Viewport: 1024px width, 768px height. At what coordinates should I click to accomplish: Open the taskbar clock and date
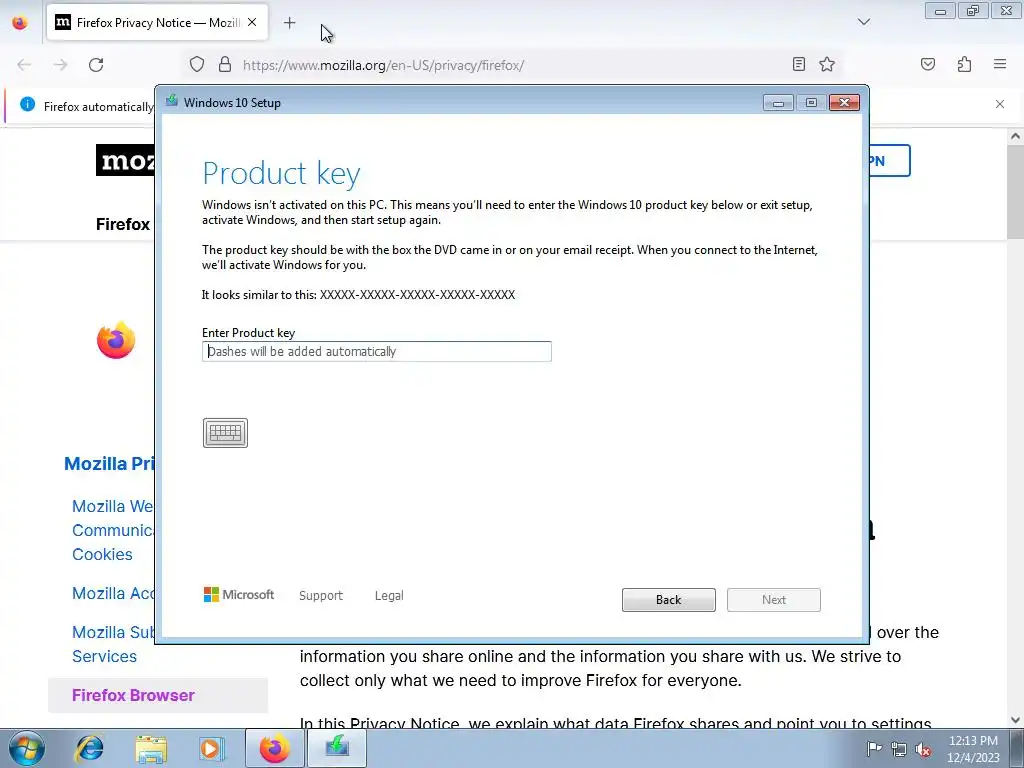tap(973, 749)
